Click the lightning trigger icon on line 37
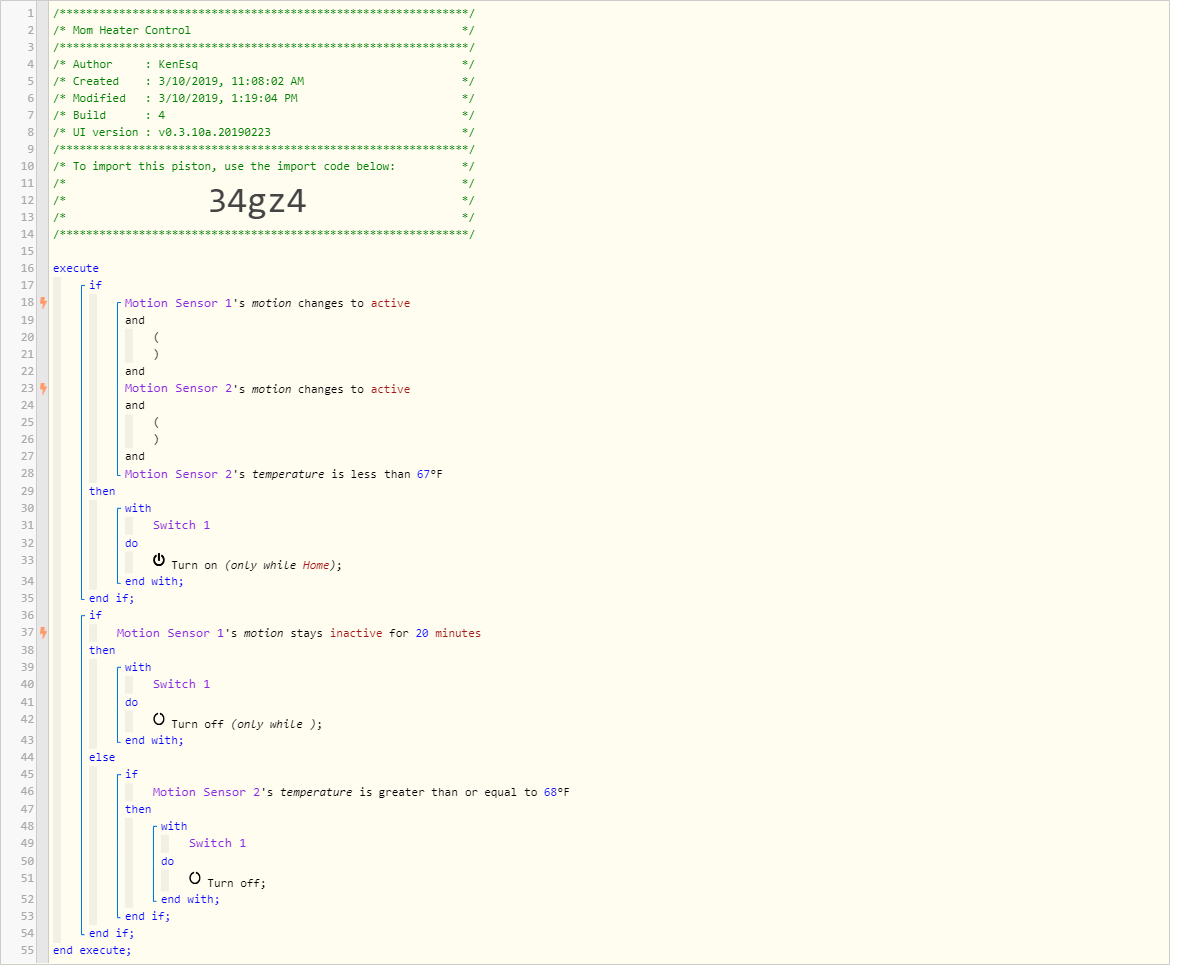The height and width of the screenshot is (968, 1178). tap(44, 634)
